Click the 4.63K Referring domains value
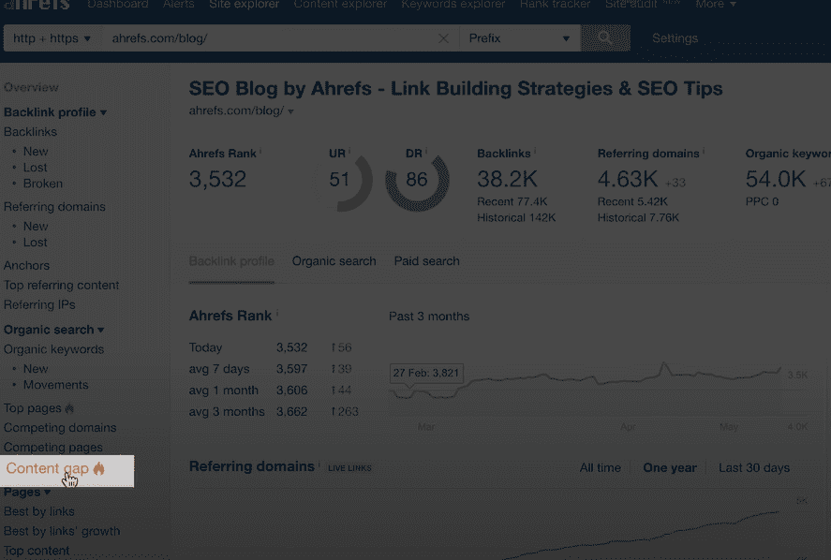 (x=627, y=179)
